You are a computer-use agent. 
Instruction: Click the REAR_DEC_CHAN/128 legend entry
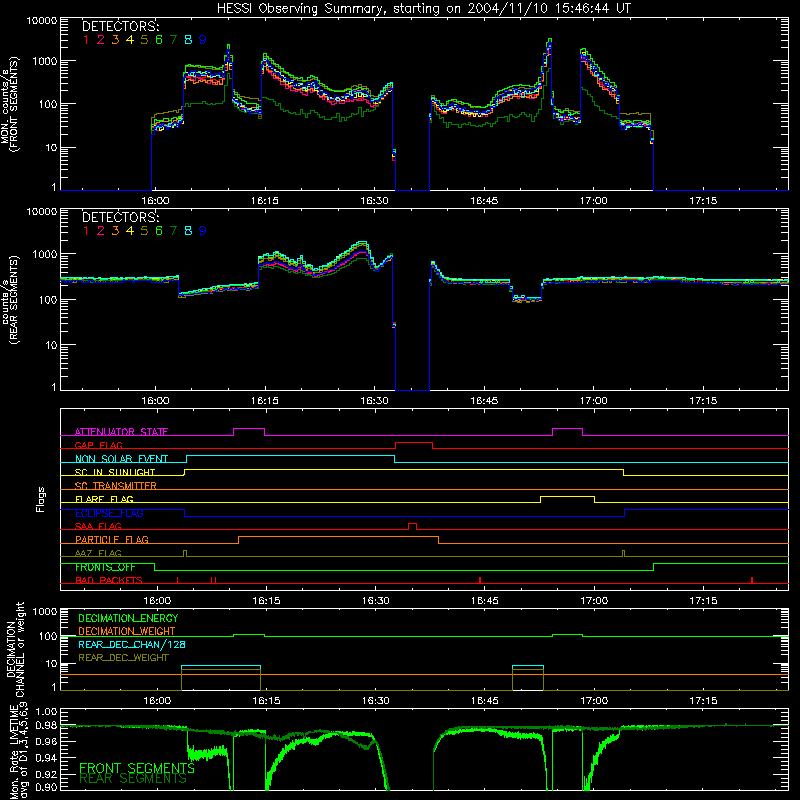tap(132, 644)
